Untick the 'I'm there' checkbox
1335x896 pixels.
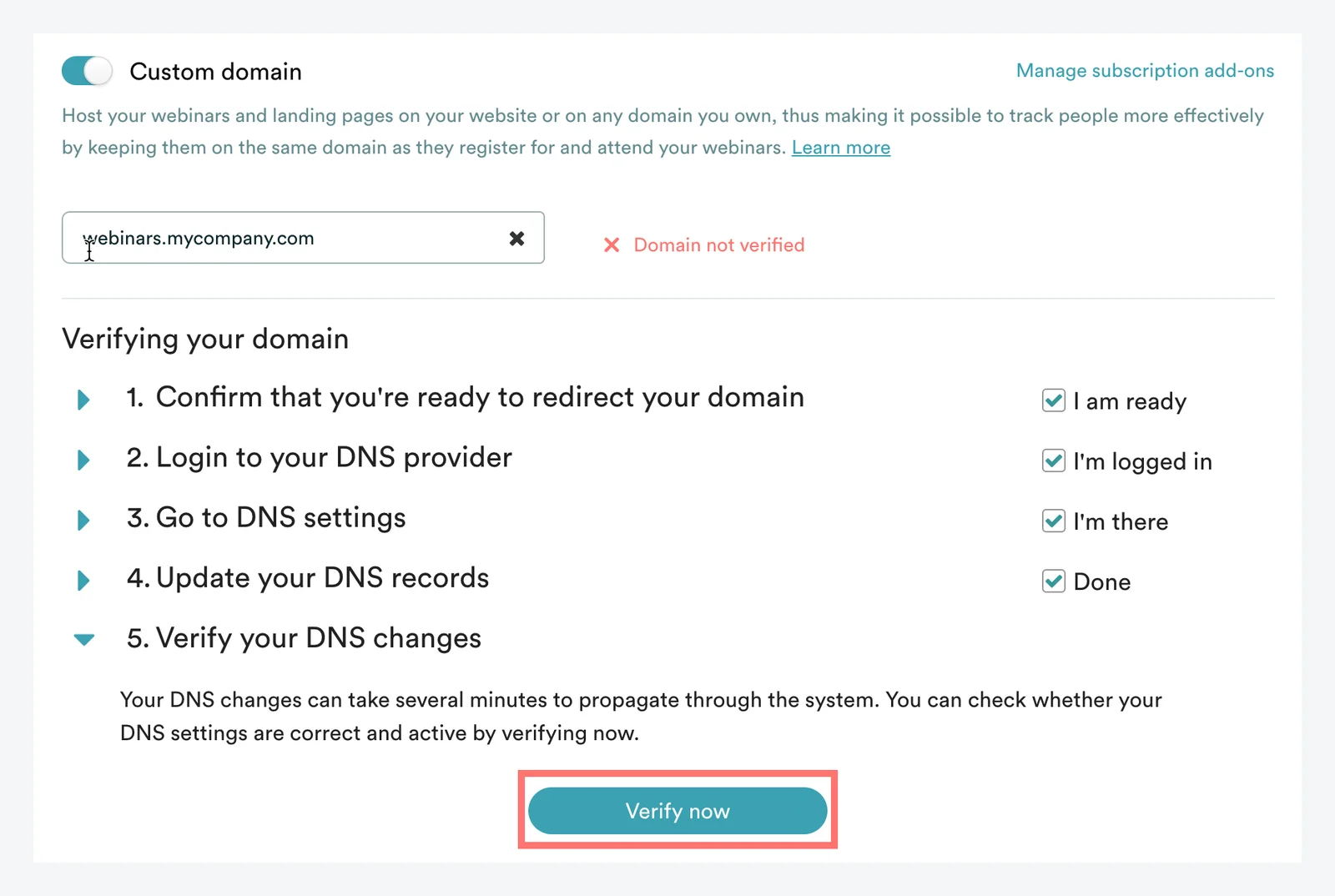(x=1054, y=521)
